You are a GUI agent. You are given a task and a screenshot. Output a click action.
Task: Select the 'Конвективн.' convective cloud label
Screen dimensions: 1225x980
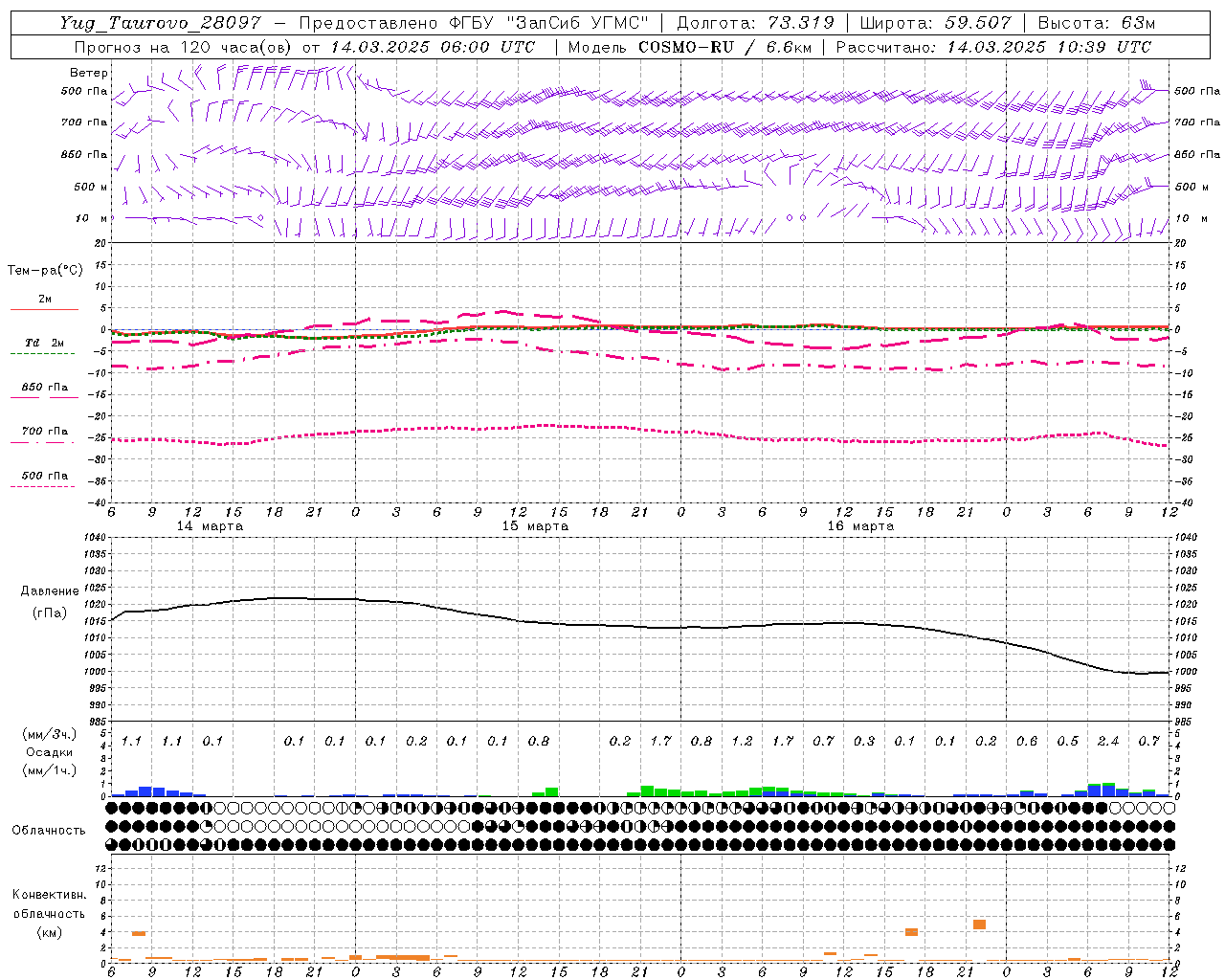coord(50,895)
